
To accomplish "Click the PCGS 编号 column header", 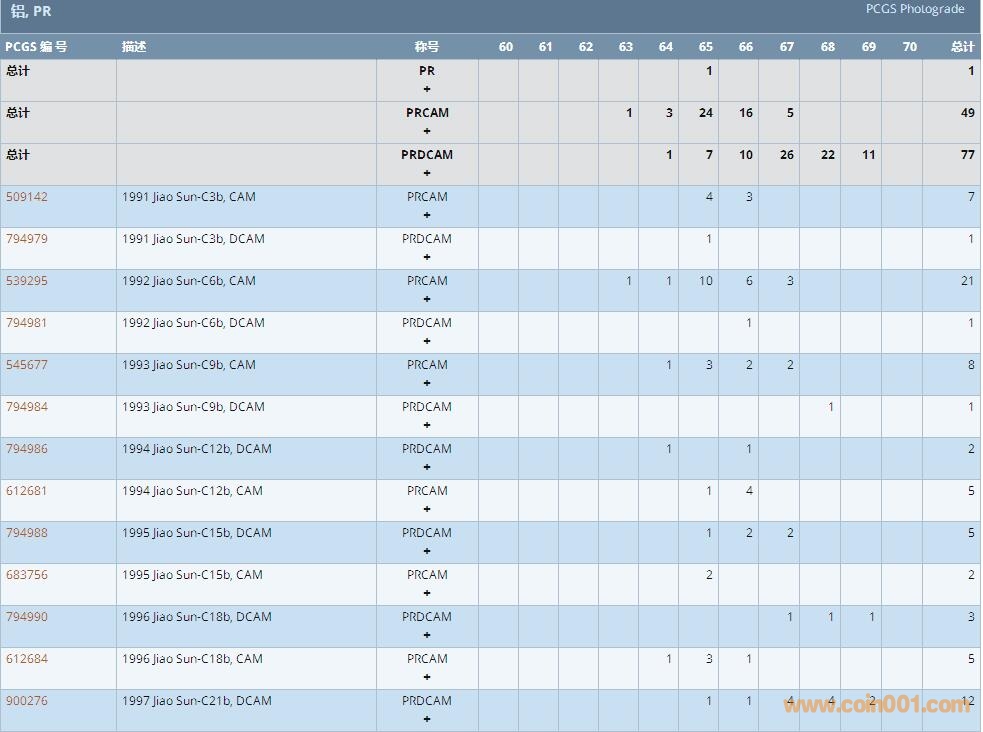I will (x=36, y=47).
